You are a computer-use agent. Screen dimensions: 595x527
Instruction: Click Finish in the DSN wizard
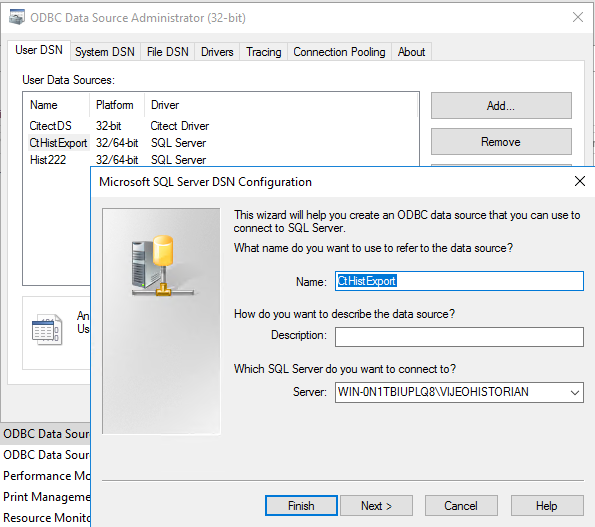pos(301,505)
